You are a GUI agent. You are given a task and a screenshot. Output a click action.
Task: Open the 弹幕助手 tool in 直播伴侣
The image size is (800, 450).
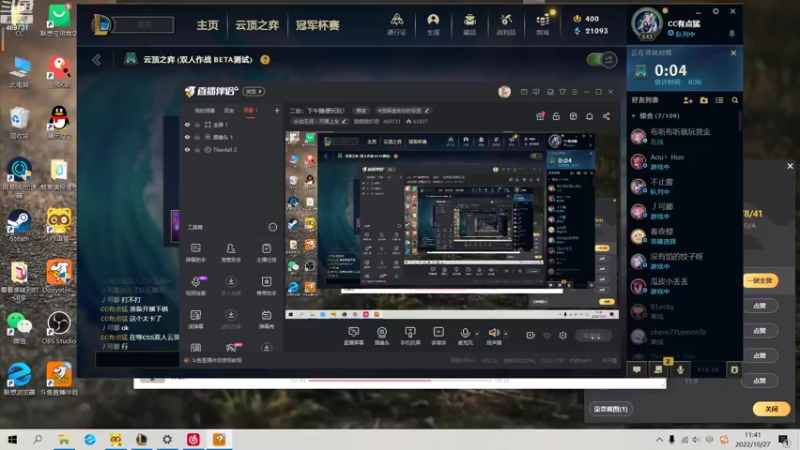click(x=195, y=253)
